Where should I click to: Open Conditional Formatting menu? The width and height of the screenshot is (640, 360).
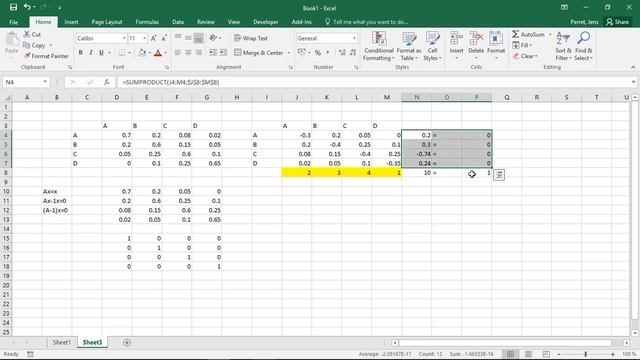[x=379, y=46]
